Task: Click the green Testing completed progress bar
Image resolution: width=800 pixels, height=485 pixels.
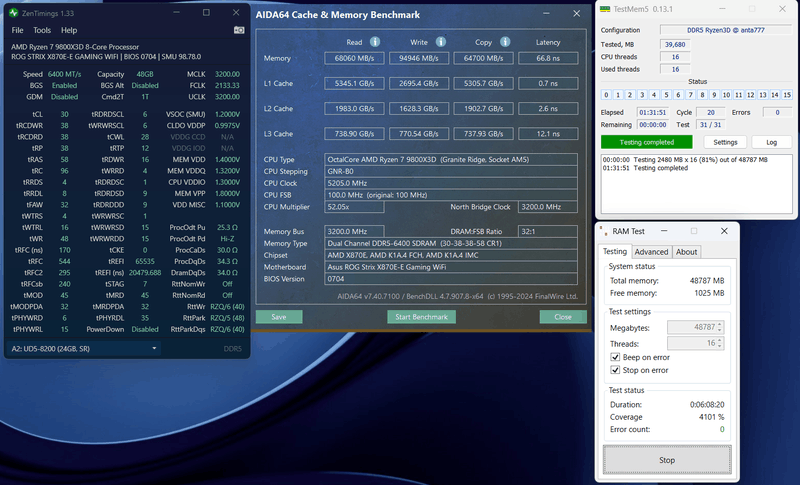Action: coord(648,142)
